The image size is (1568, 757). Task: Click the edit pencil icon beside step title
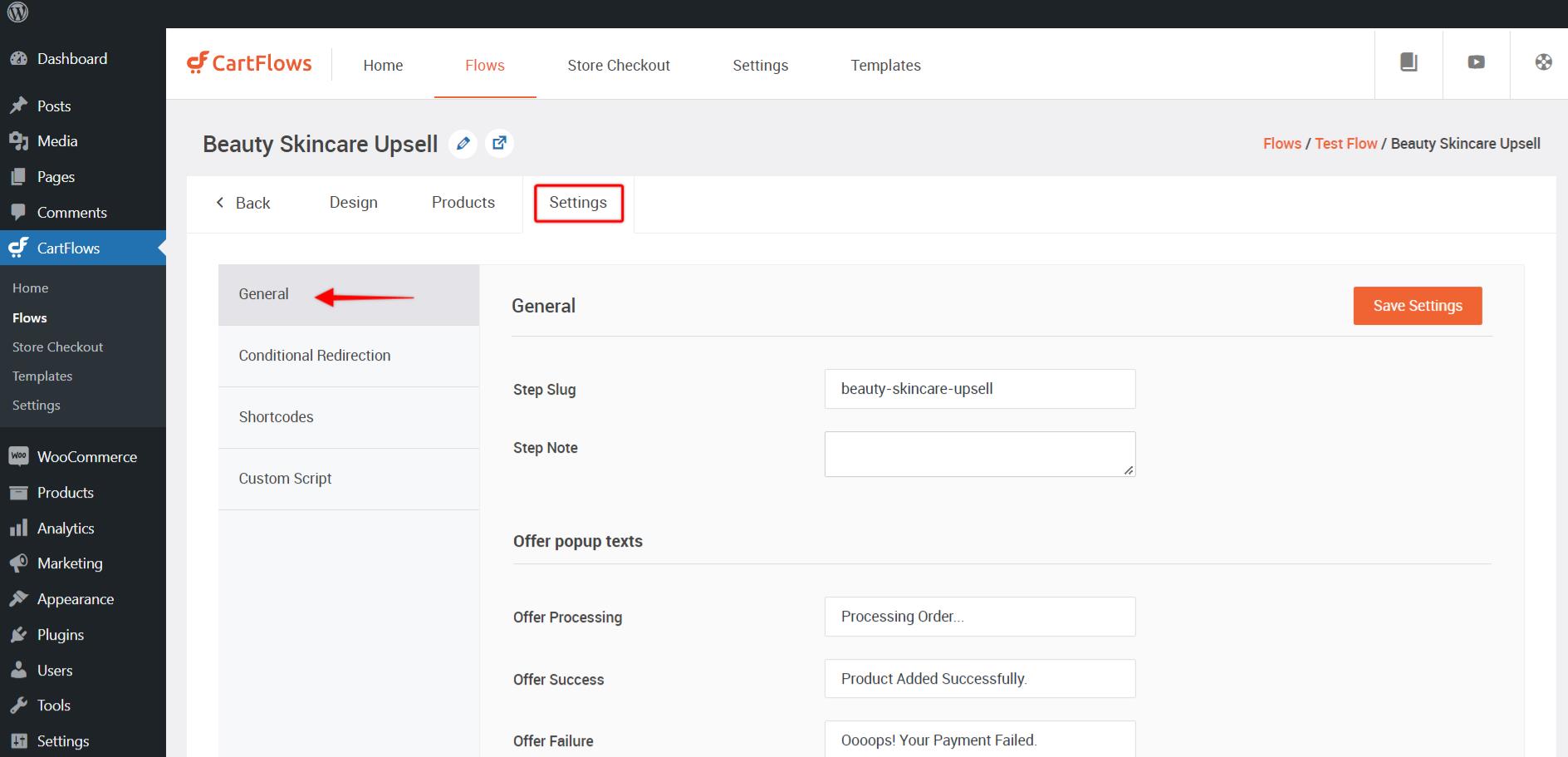[x=463, y=144]
